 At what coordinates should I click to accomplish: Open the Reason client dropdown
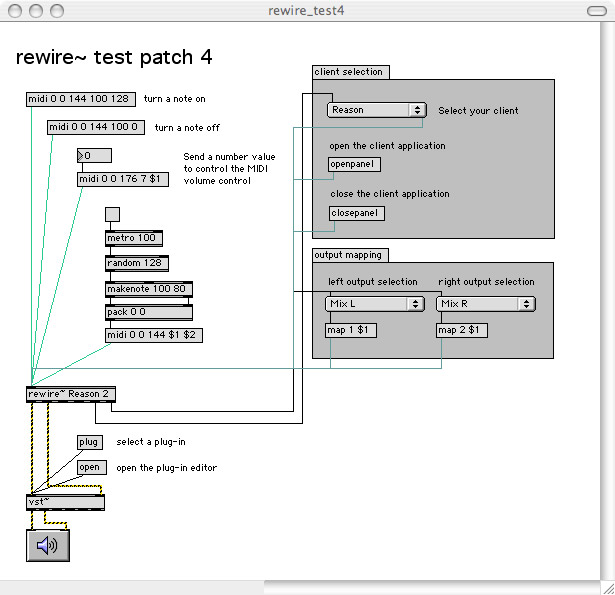click(377, 110)
